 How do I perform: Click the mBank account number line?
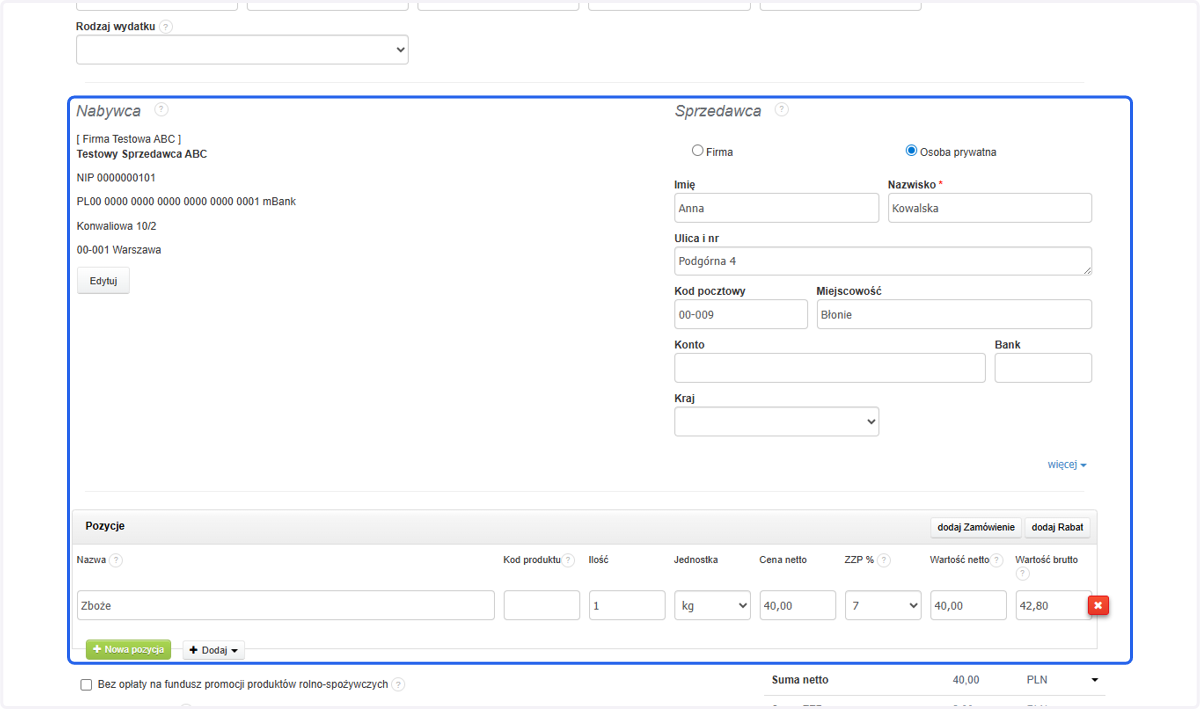coord(186,202)
